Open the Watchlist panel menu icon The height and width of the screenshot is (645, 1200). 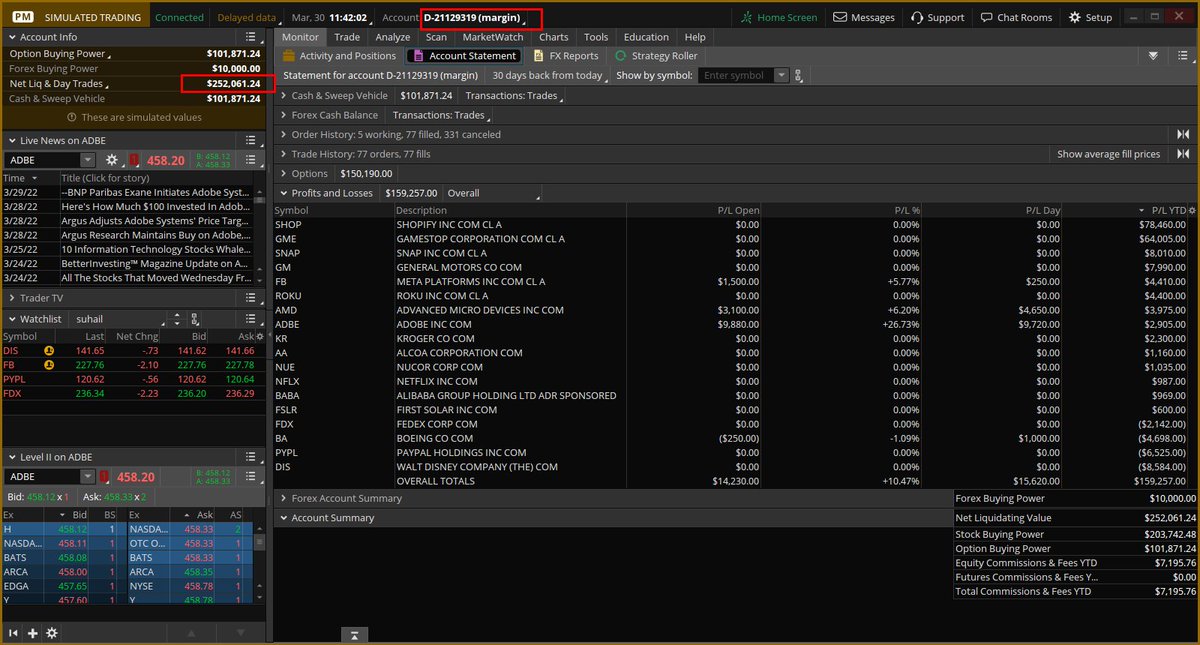tap(253, 318)
